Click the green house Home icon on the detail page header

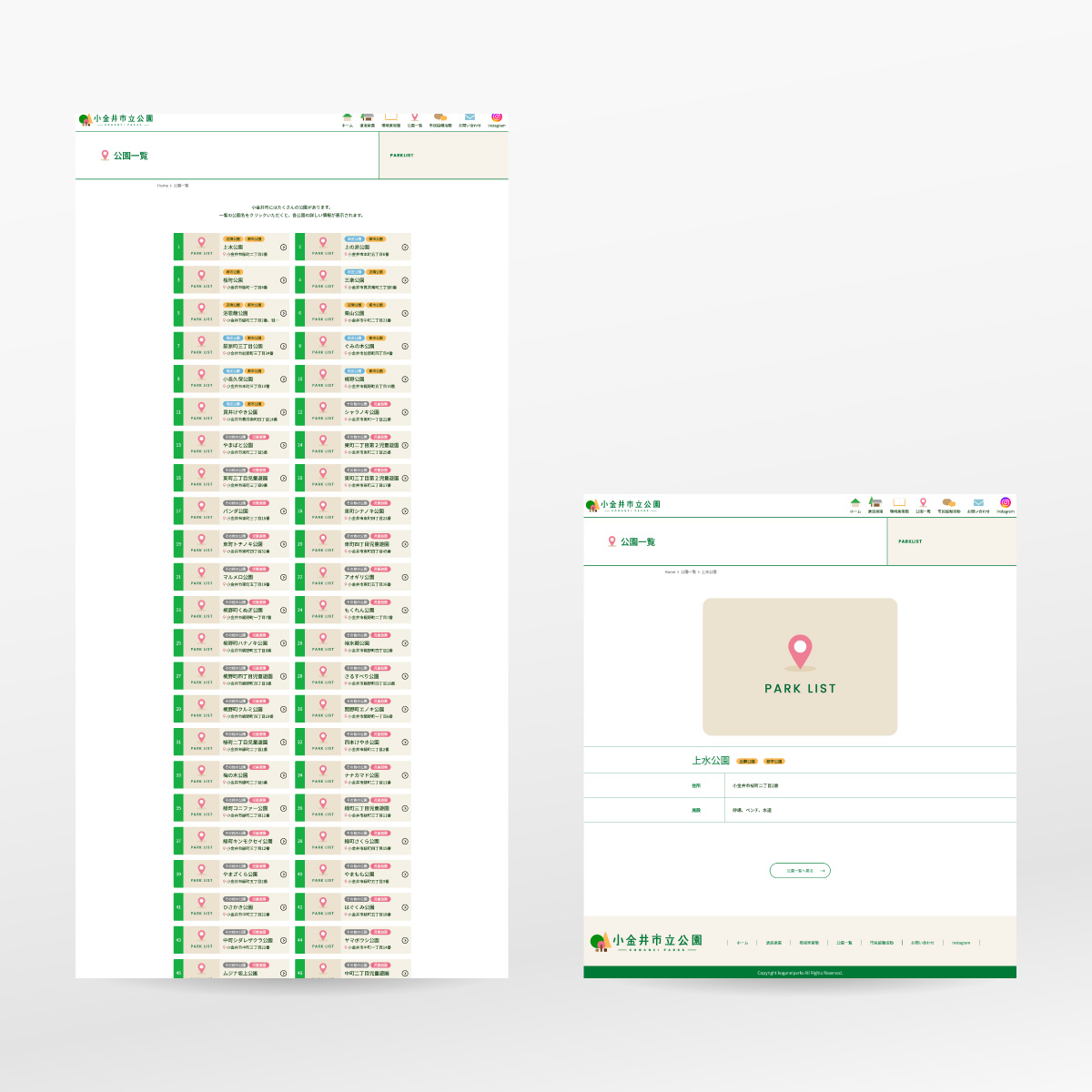pyautogui.click(x=854, y=502)
